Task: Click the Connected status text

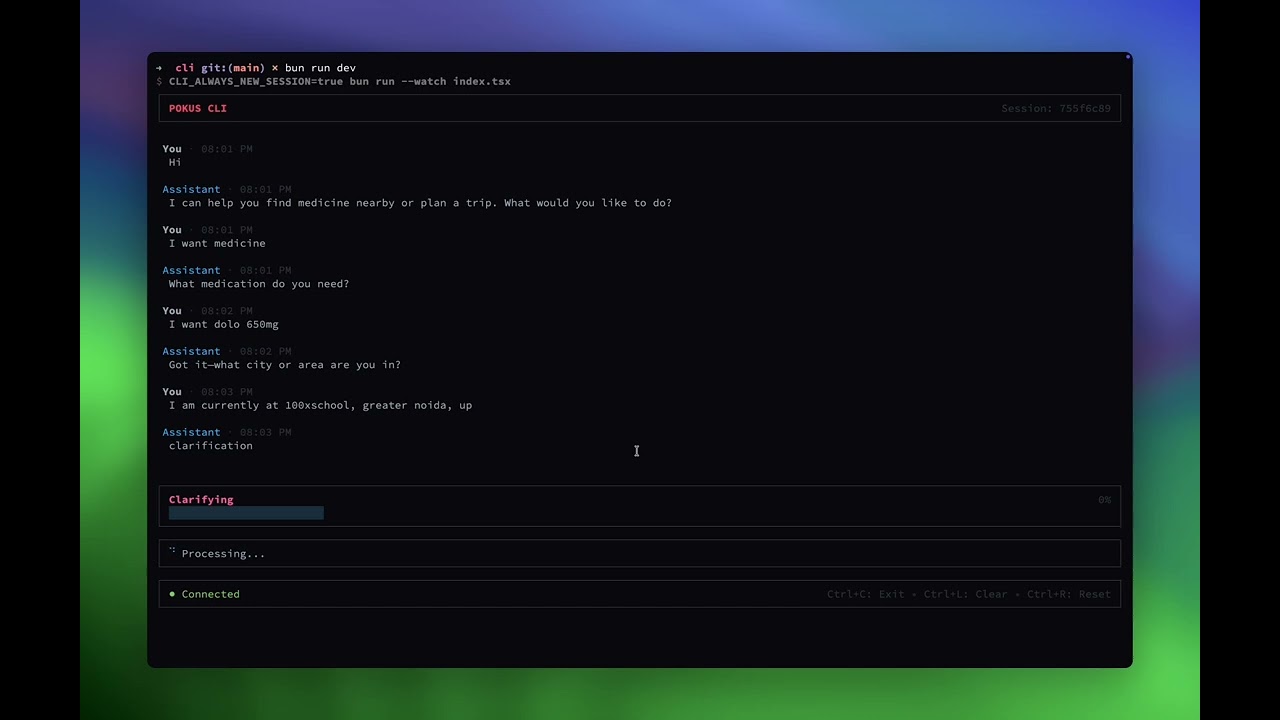Action: 211,594
